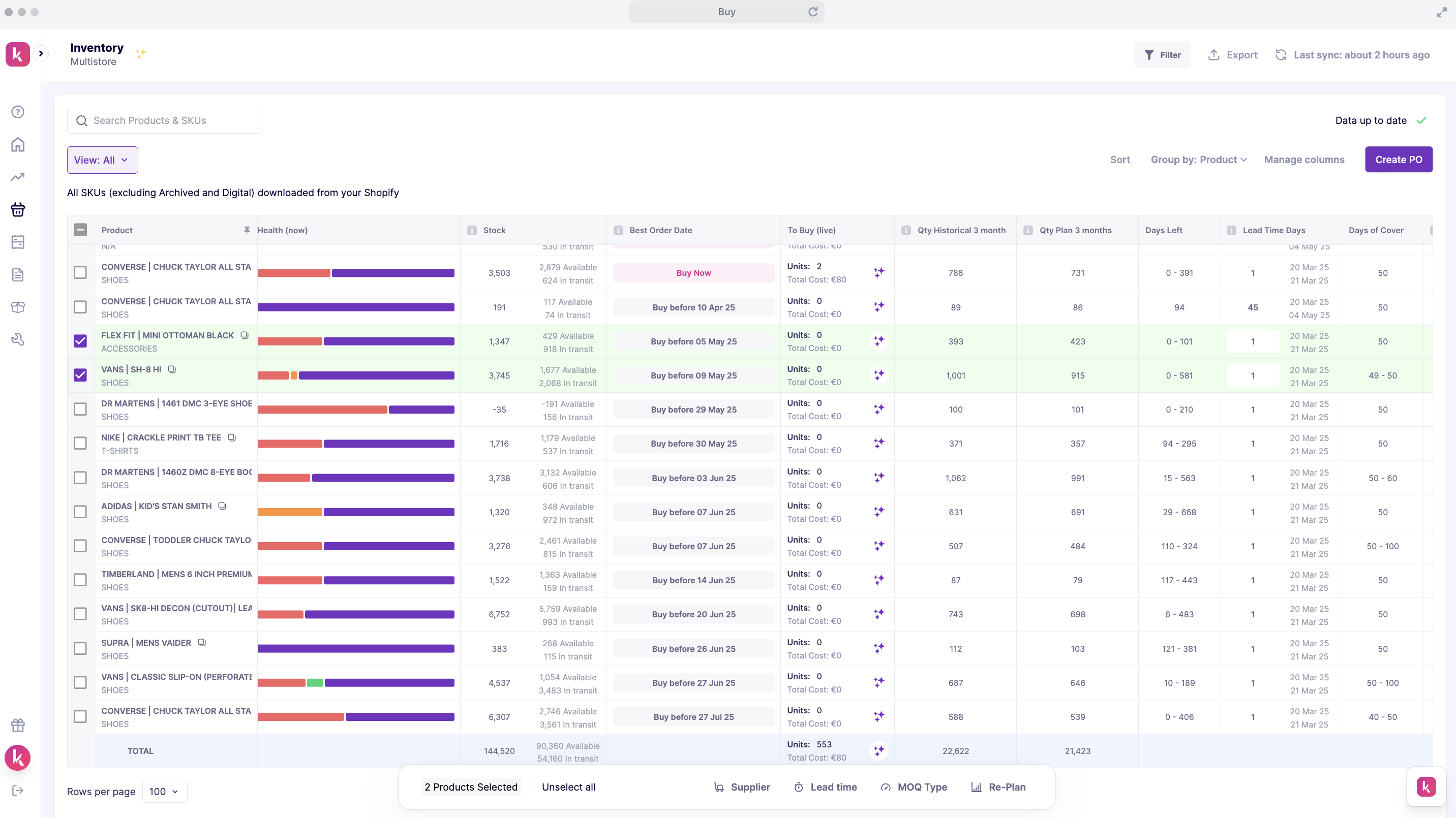Click the copy icon next to FLEX FIT product
The height and width of the screenshot is (818, 1456).
[244, 335]
